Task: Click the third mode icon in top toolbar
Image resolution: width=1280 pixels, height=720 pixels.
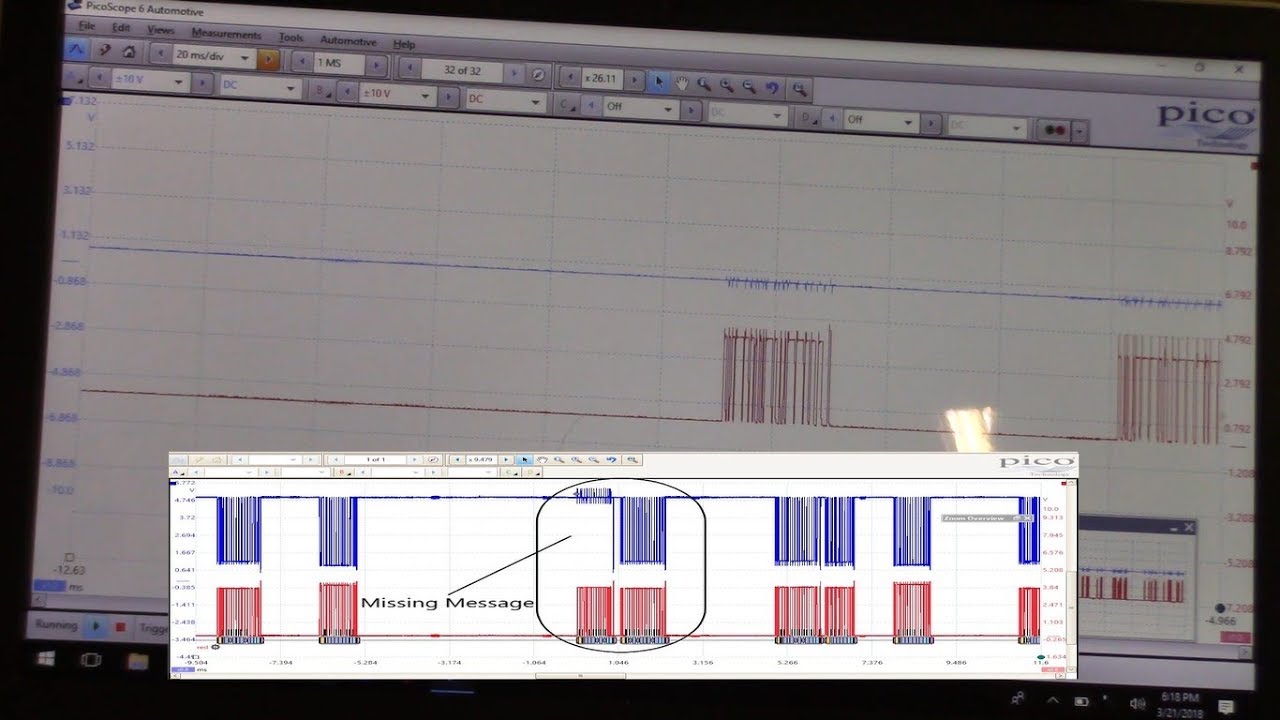Action: pos(129,51)
